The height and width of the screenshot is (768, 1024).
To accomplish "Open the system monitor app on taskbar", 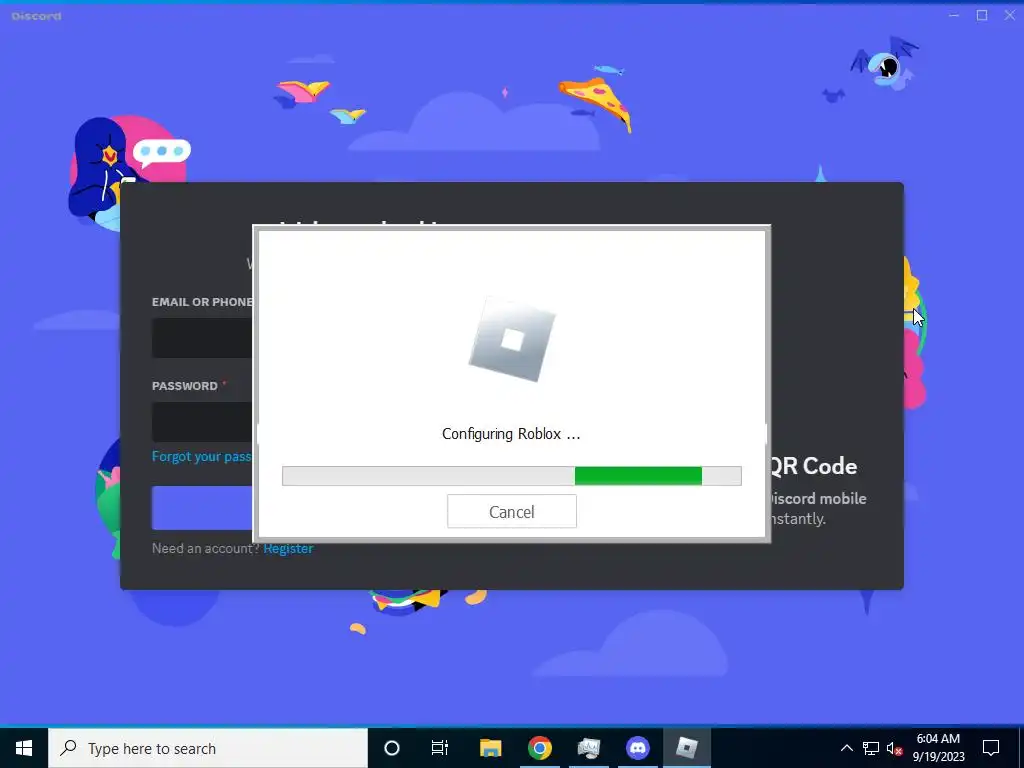I will [x=588, y=748].
